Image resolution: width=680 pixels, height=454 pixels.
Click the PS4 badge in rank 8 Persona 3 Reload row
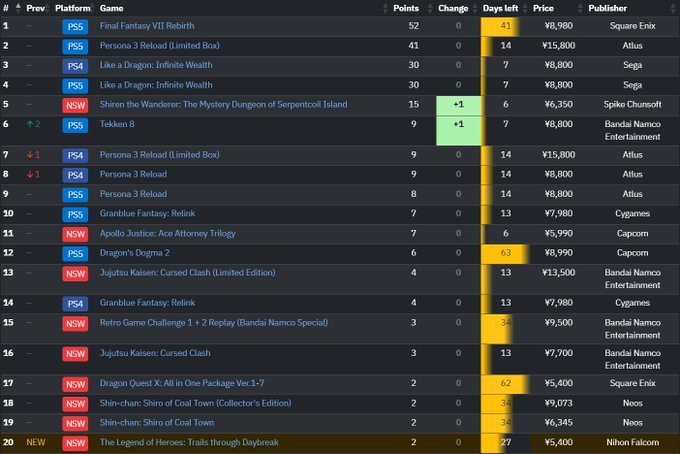[75, 175]
